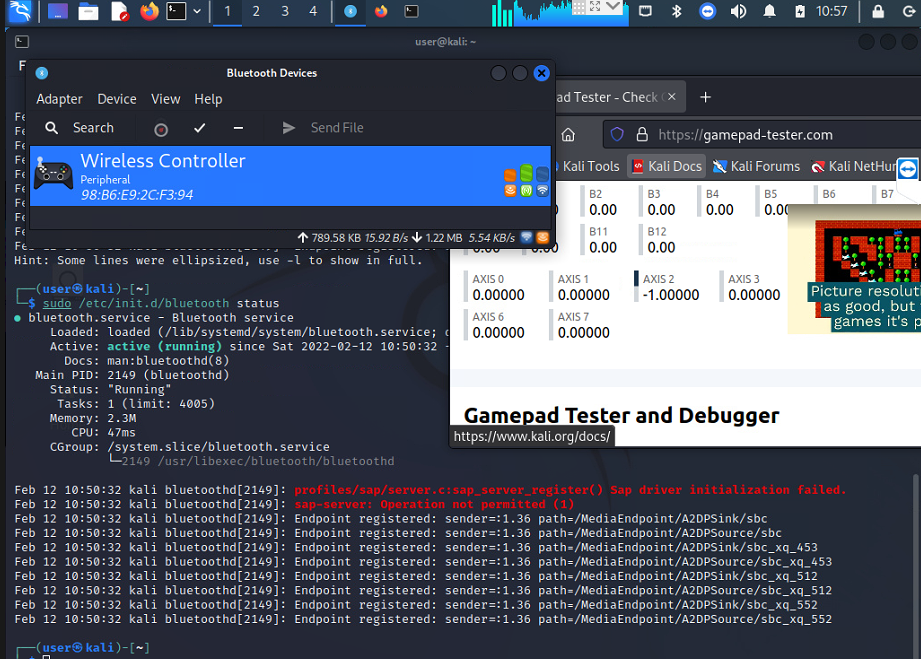921x659 pixels.
Task: Click the gamepad-tester.com address bar
Action: click(x=764, y=135)
